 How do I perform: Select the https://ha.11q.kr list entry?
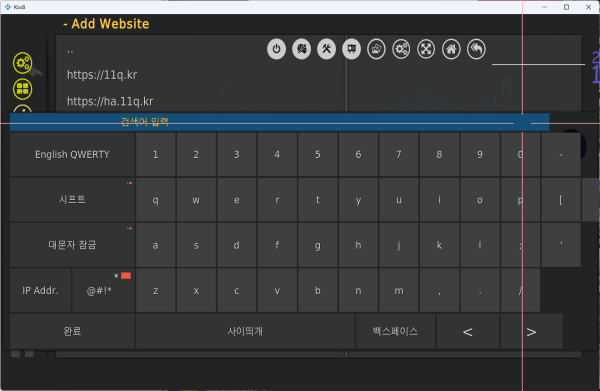201,101
